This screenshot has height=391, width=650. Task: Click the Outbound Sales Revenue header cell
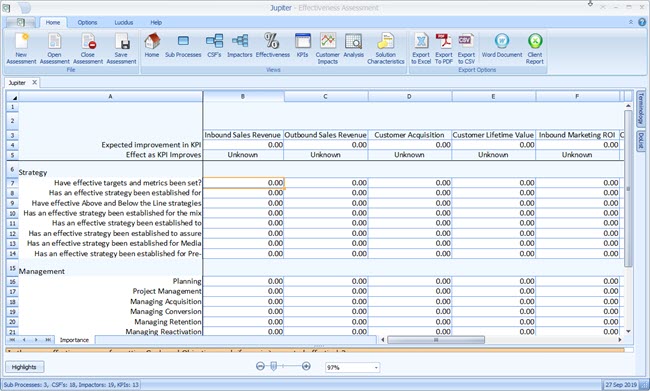[x=325, y=135]
